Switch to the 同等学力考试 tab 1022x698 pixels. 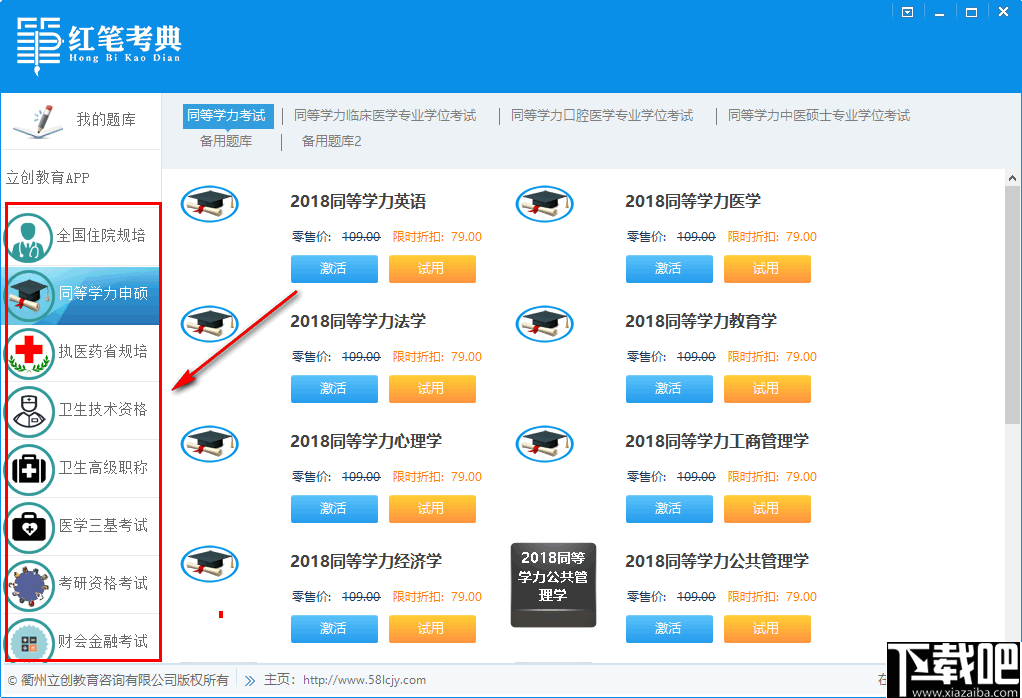pos(227,115)
